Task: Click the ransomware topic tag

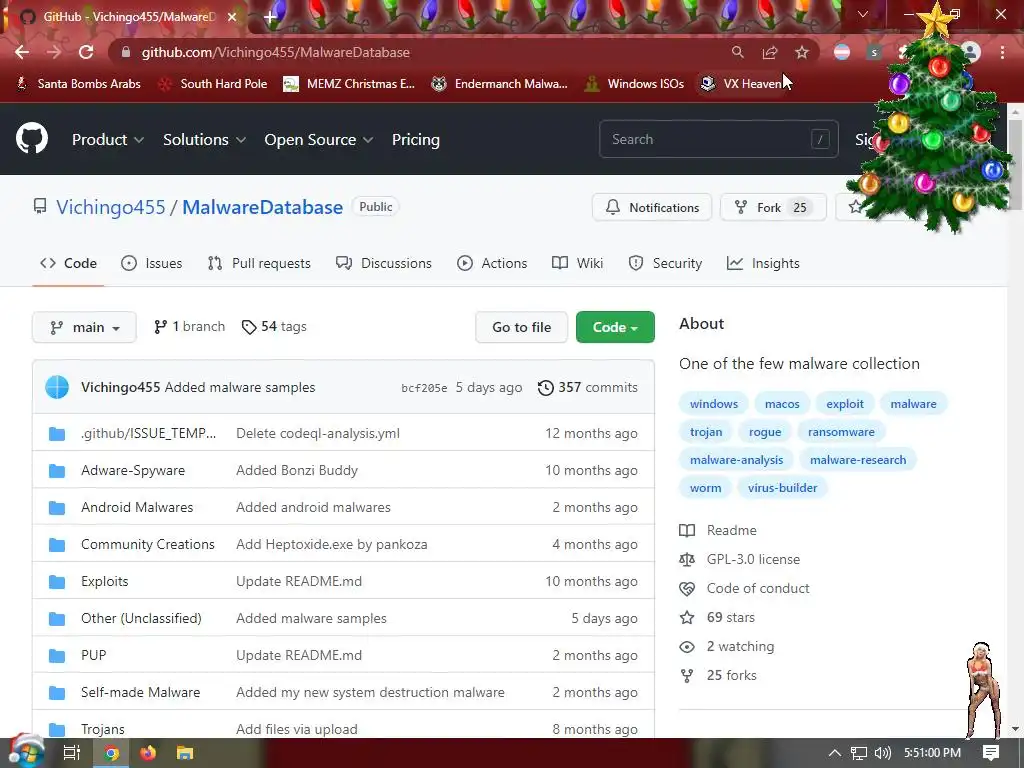Action: [x=841, y=432]
